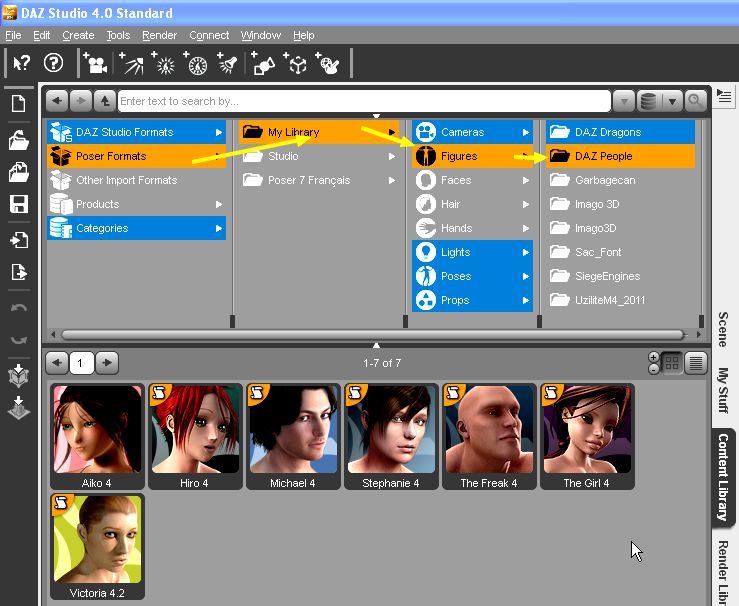Open search history dropdown arrow
This screenshot has height=606, width=739.
pos(624,100)
